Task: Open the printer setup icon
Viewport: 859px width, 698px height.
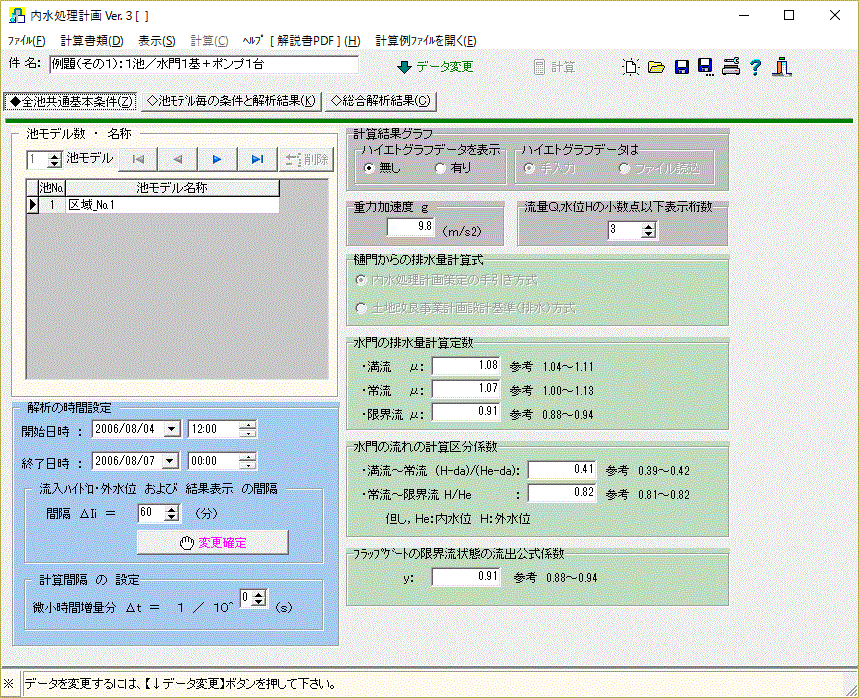Action: 731,66
